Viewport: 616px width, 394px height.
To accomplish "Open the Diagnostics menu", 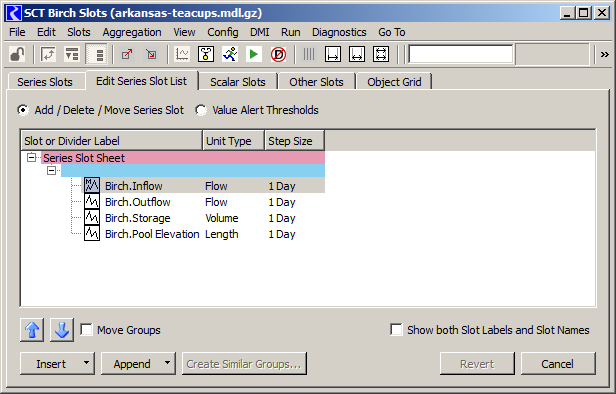I will point(339,32).
